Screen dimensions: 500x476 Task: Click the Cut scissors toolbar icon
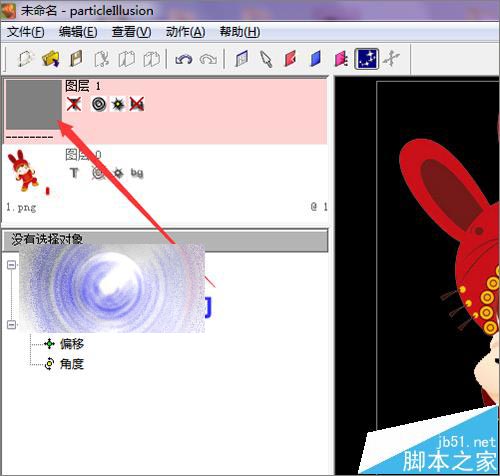click(x=101, y=59)
